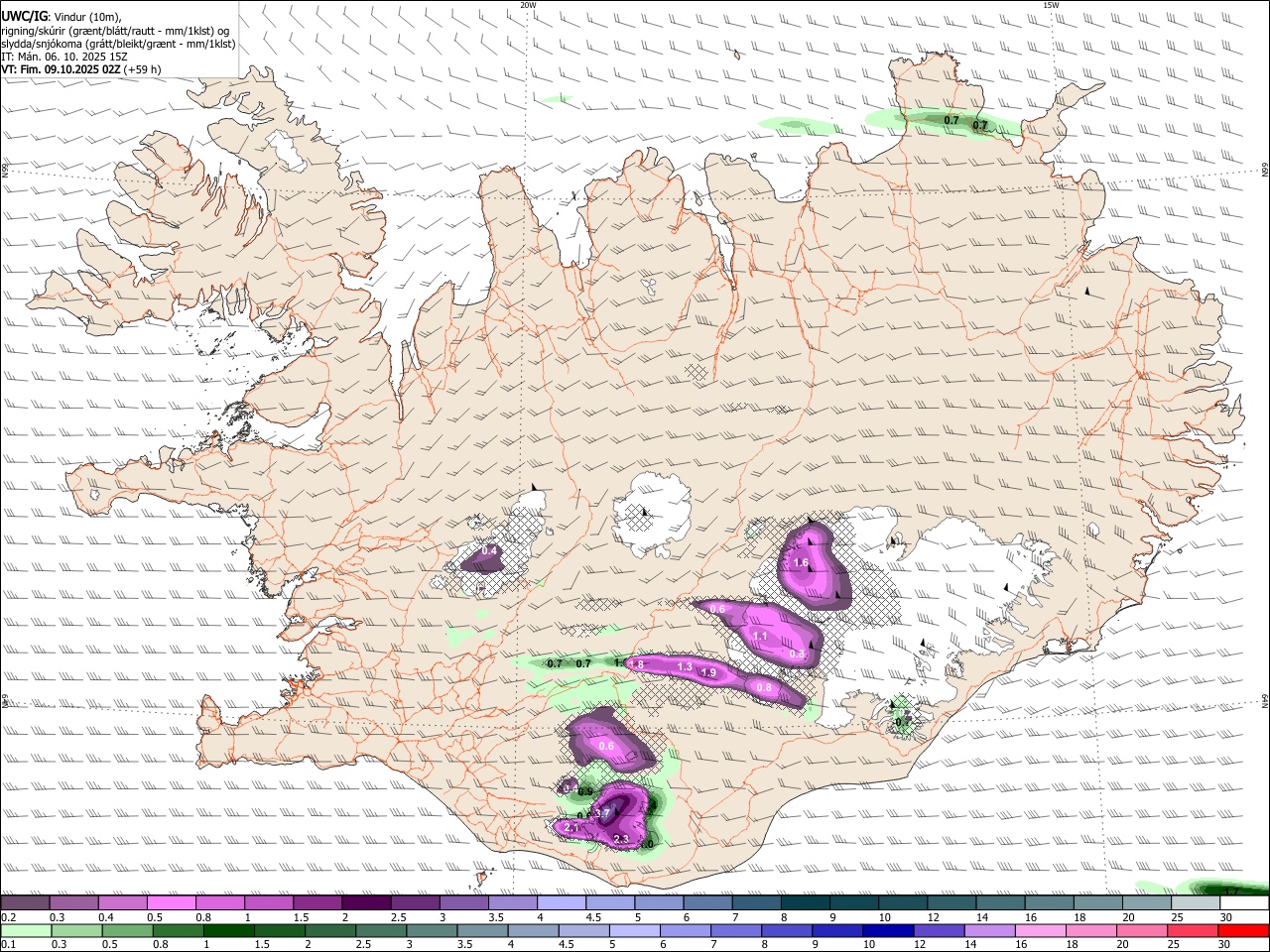The width and height of the screenshot is (1270, 952).
Task: Pick the dark teal 9 swatch in snow scale
Action: click(854, 903)
